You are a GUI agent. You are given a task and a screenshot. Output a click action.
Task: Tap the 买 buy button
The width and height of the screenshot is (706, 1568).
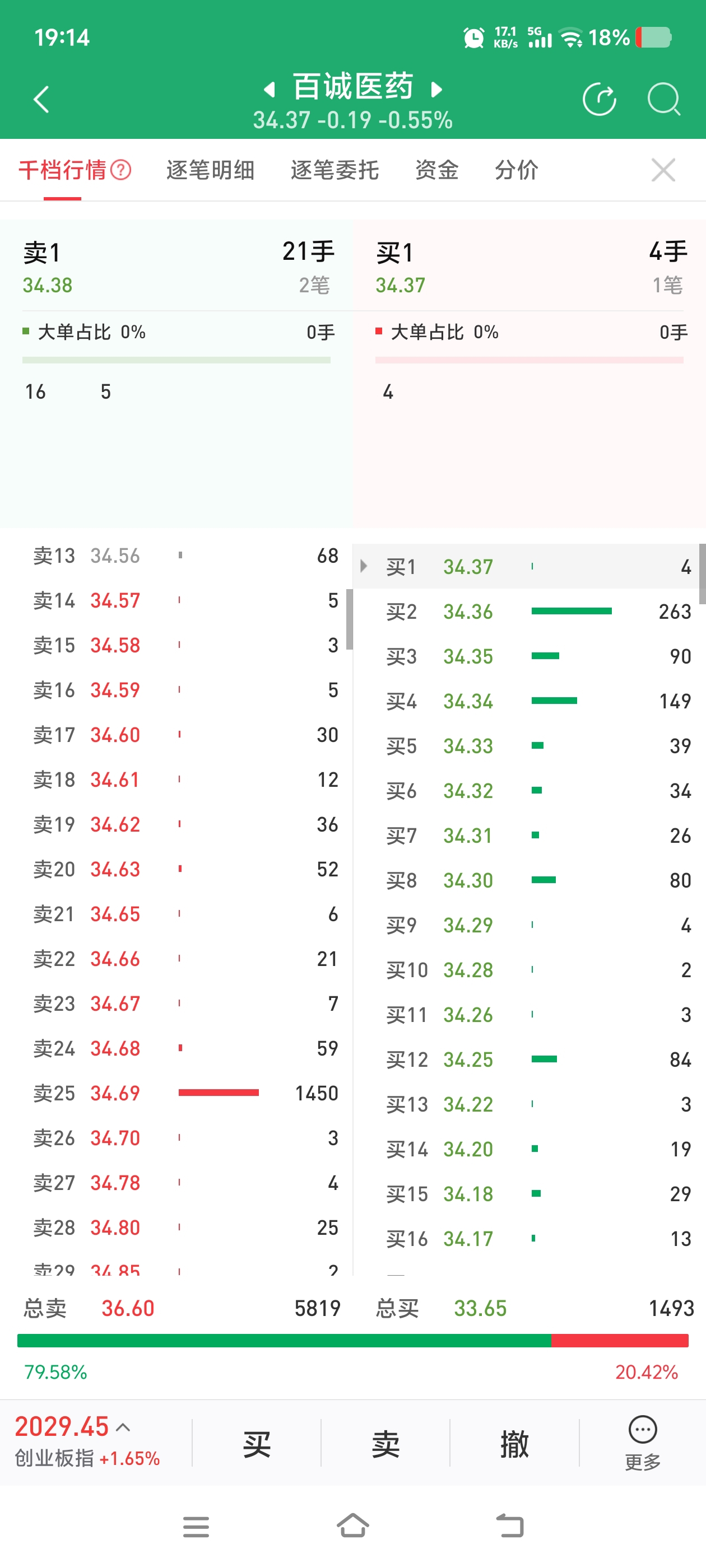257,1444
